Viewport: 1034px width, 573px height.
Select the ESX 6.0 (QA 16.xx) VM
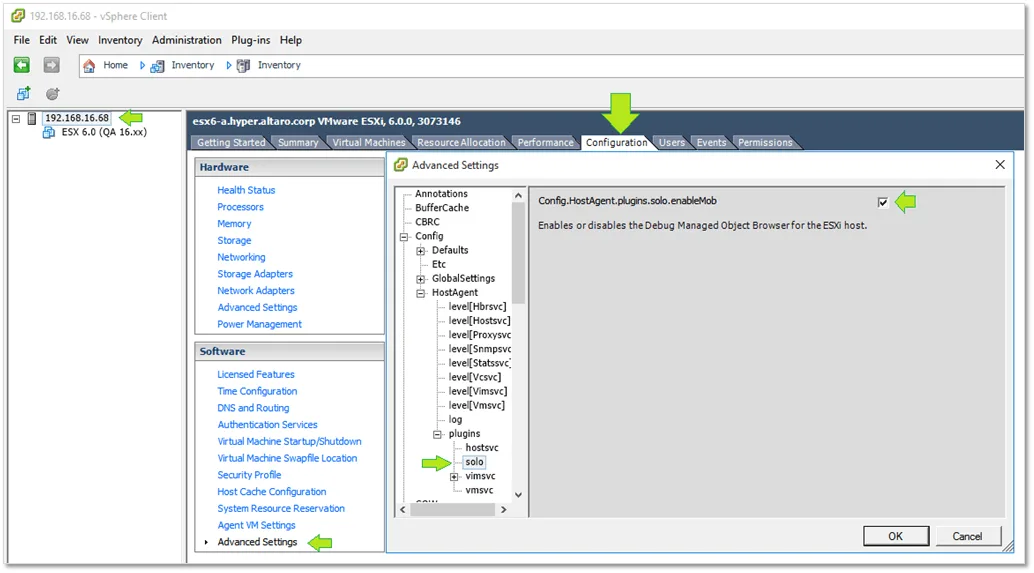[104, 132]
